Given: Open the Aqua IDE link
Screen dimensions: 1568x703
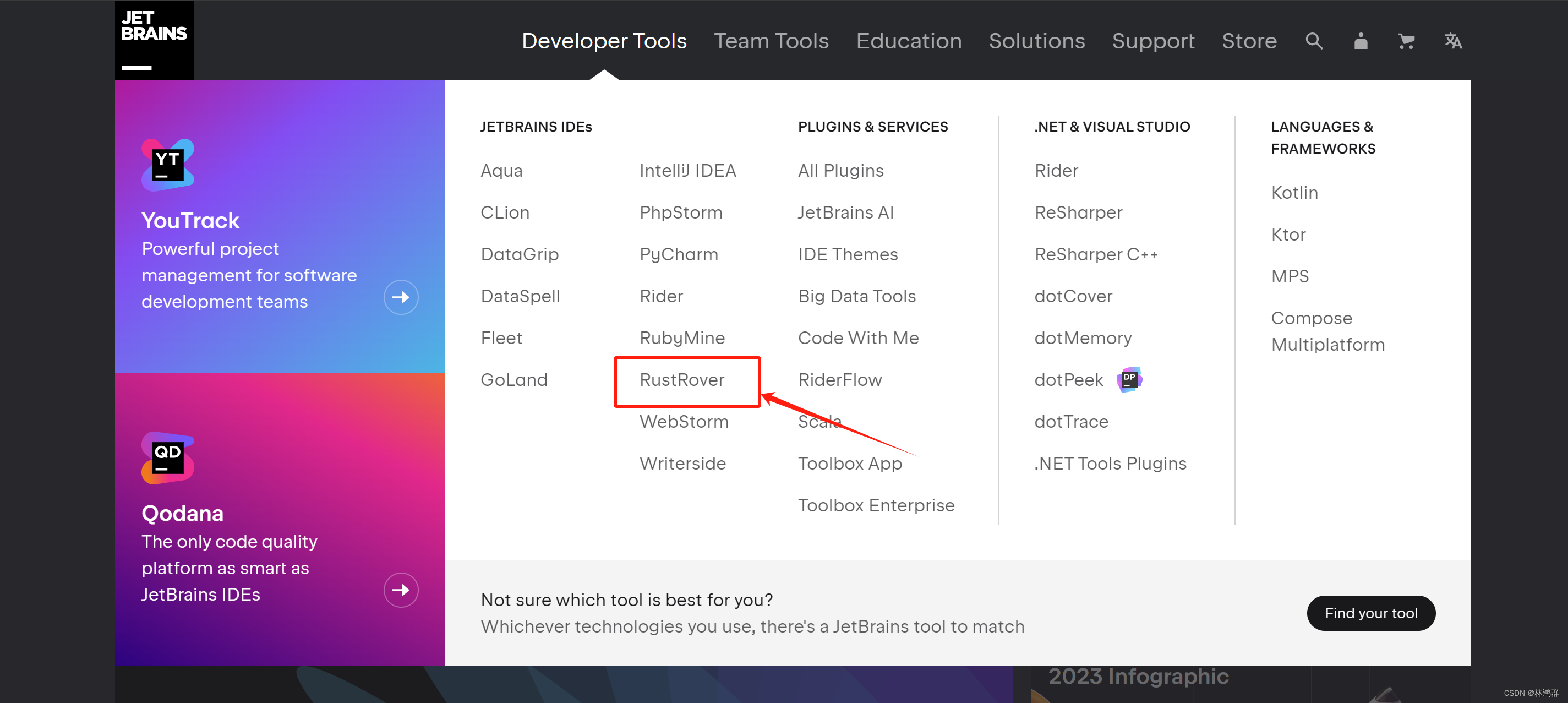Looking at the screenshot, I should click(x=501, y=171).
